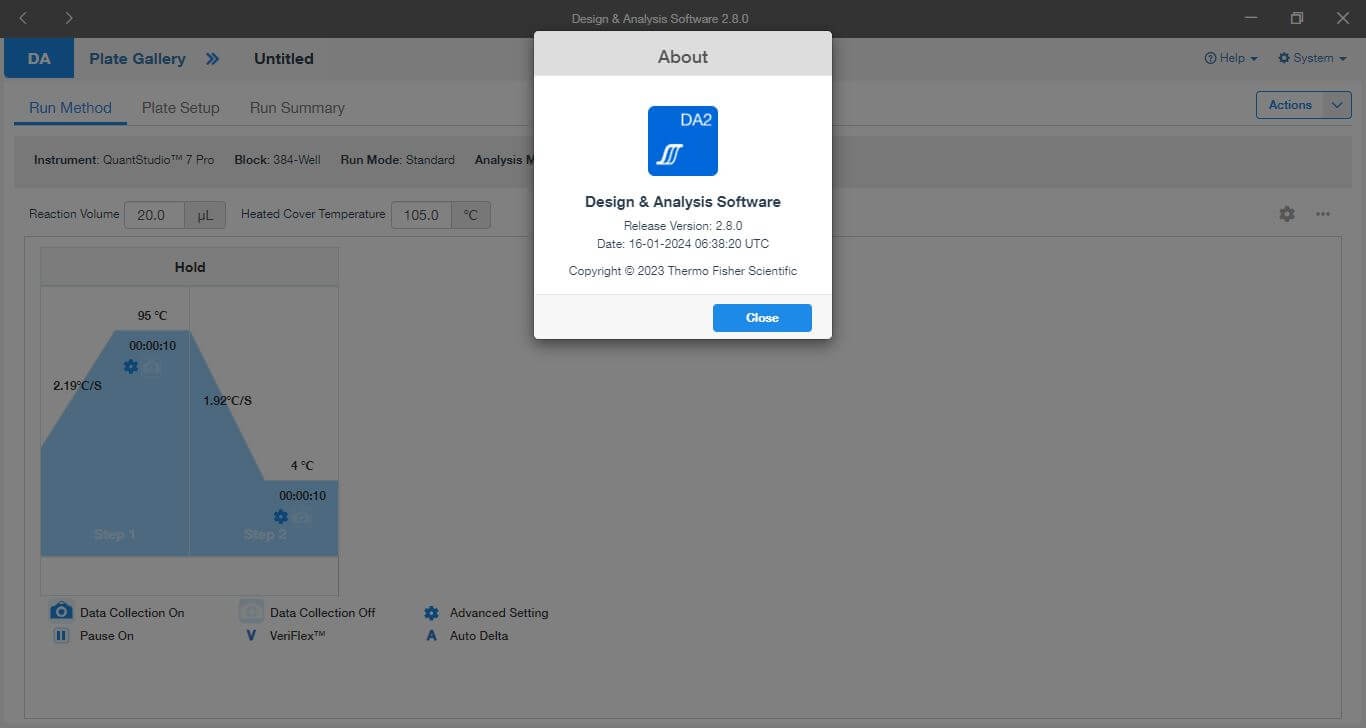The width and height of the screenshot is (1366, 728).
Task: Click the VeriFlex legend icon
Action: (x=251, y=636)
